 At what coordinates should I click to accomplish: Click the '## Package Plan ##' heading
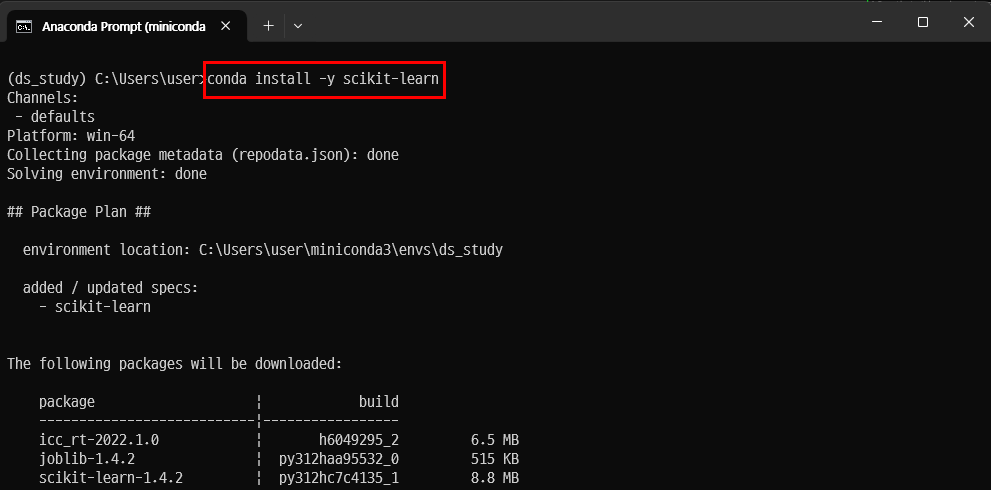(x=79, y=212)
